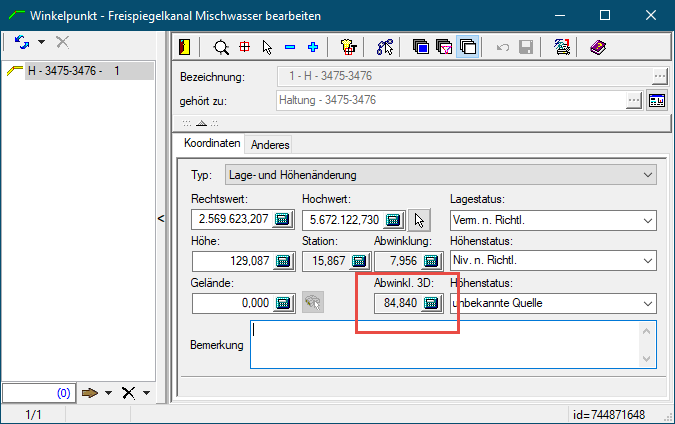
Task: Click the magnifier zoom-to-object icon
Action: coord(221,46)
